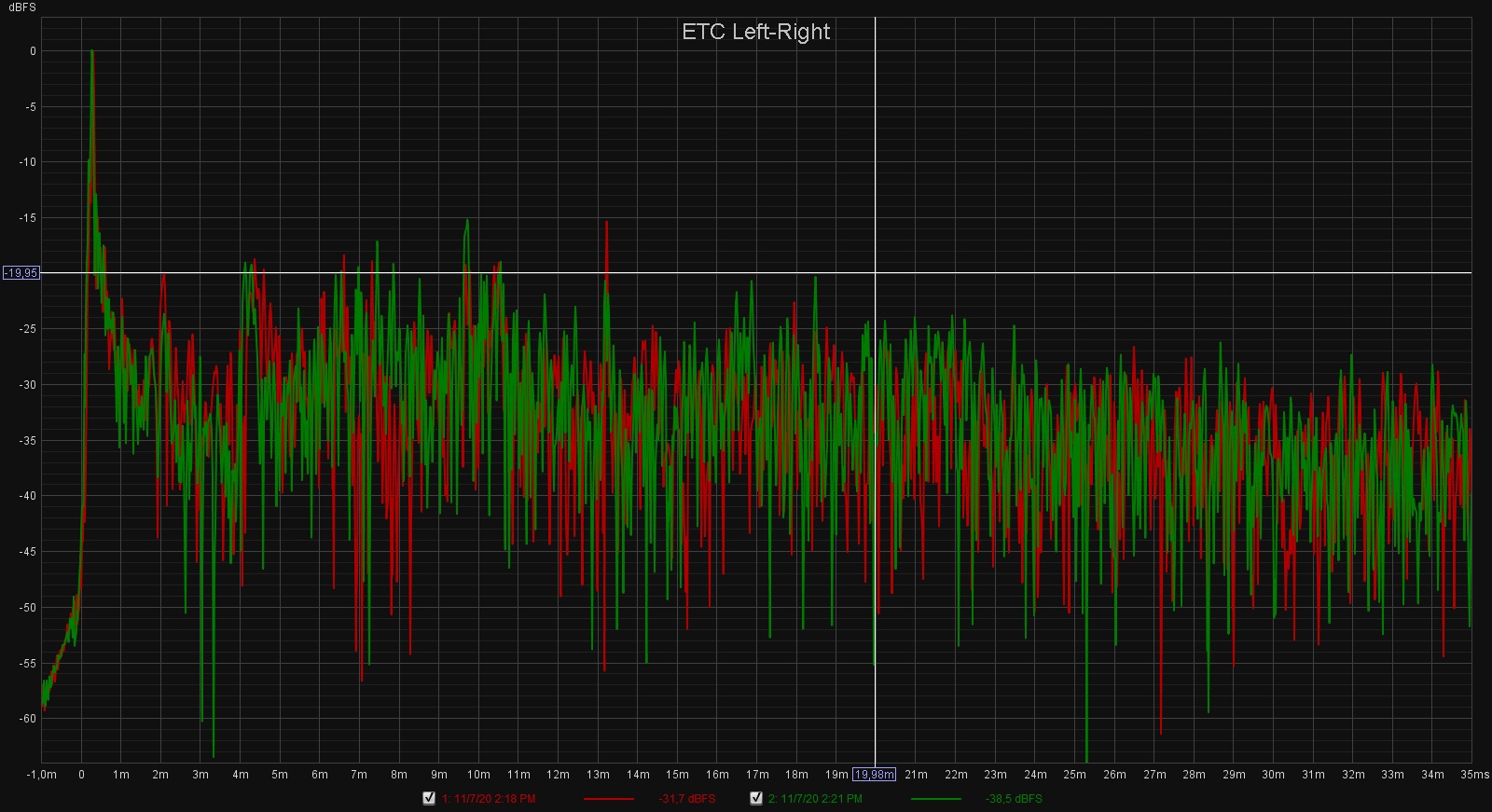The width and height of the screenshot is (1492, 812).
Task: Uncheck trace 2 visibility checkbox
Action: 756,798
